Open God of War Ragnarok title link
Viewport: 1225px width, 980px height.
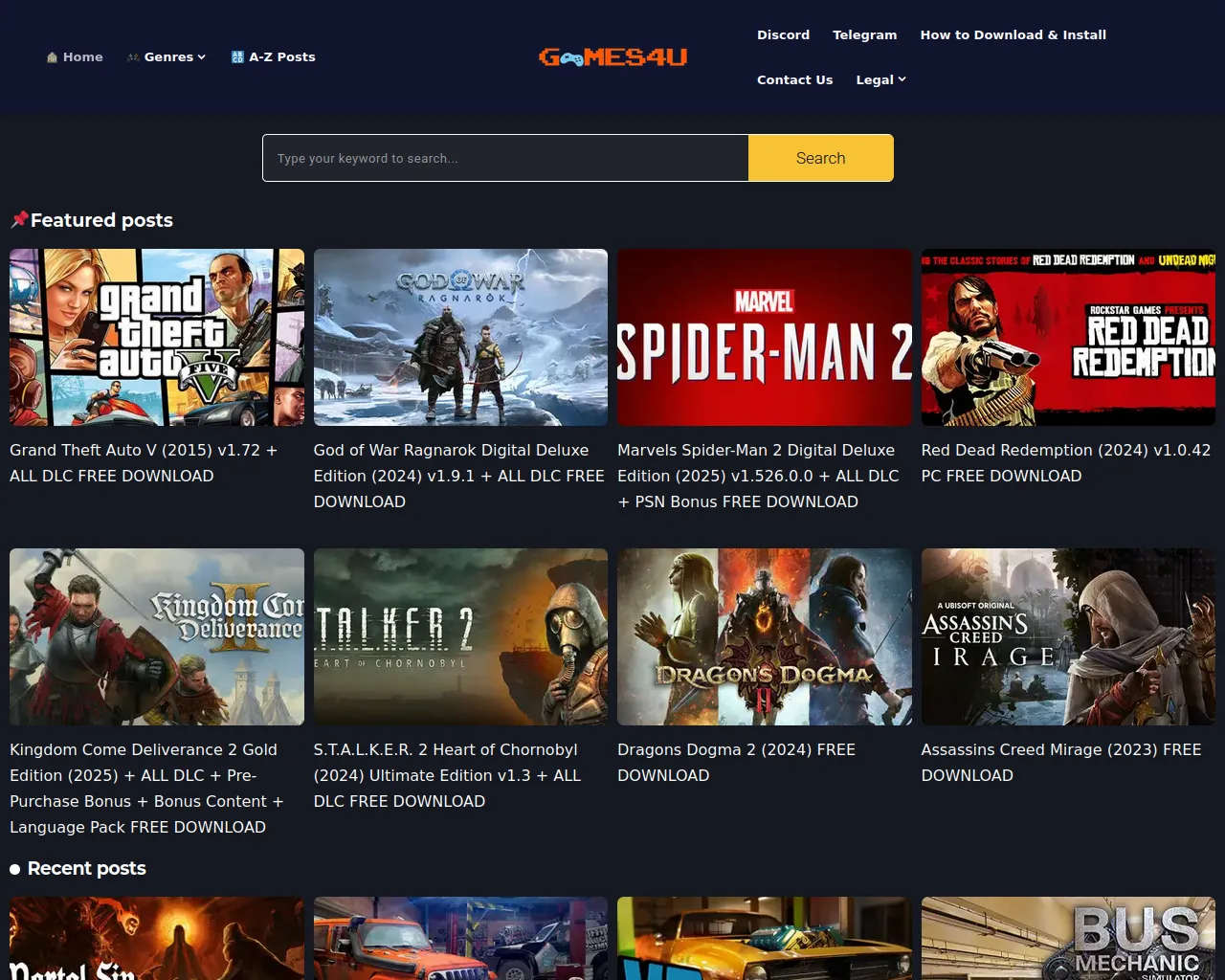click(459, 476)
